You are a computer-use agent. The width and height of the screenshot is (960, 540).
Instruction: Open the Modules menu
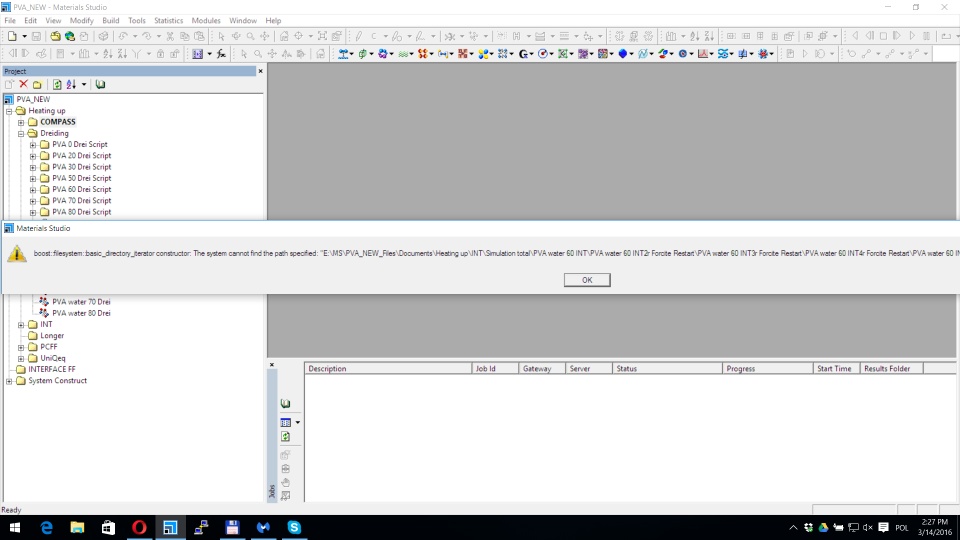(206, 21)
